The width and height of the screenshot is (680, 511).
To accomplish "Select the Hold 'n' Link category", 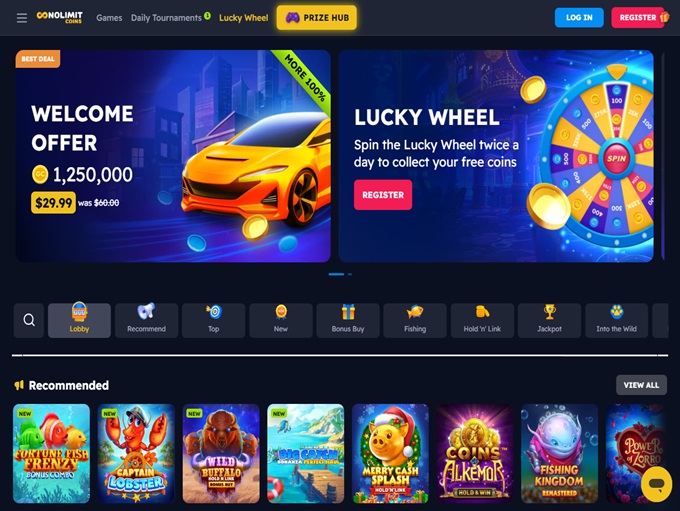I will coord(482,320).
